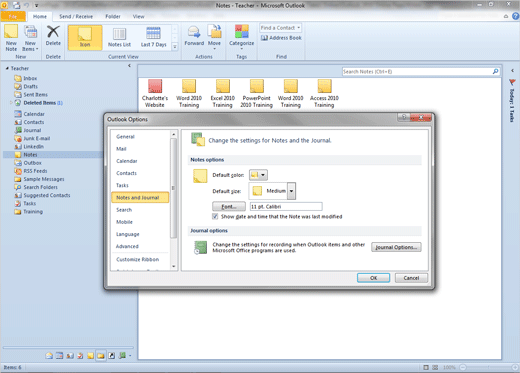This screenshot has width=520, height=373.
Task: Switch to Notes List view
Action: 119,37
